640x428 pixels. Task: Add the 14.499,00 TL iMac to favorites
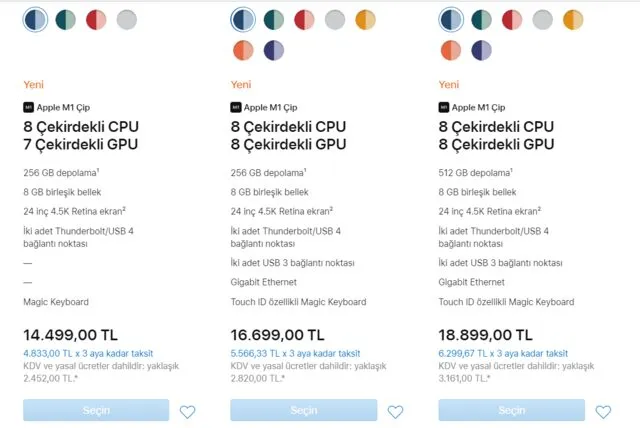(x=187, y=411)
